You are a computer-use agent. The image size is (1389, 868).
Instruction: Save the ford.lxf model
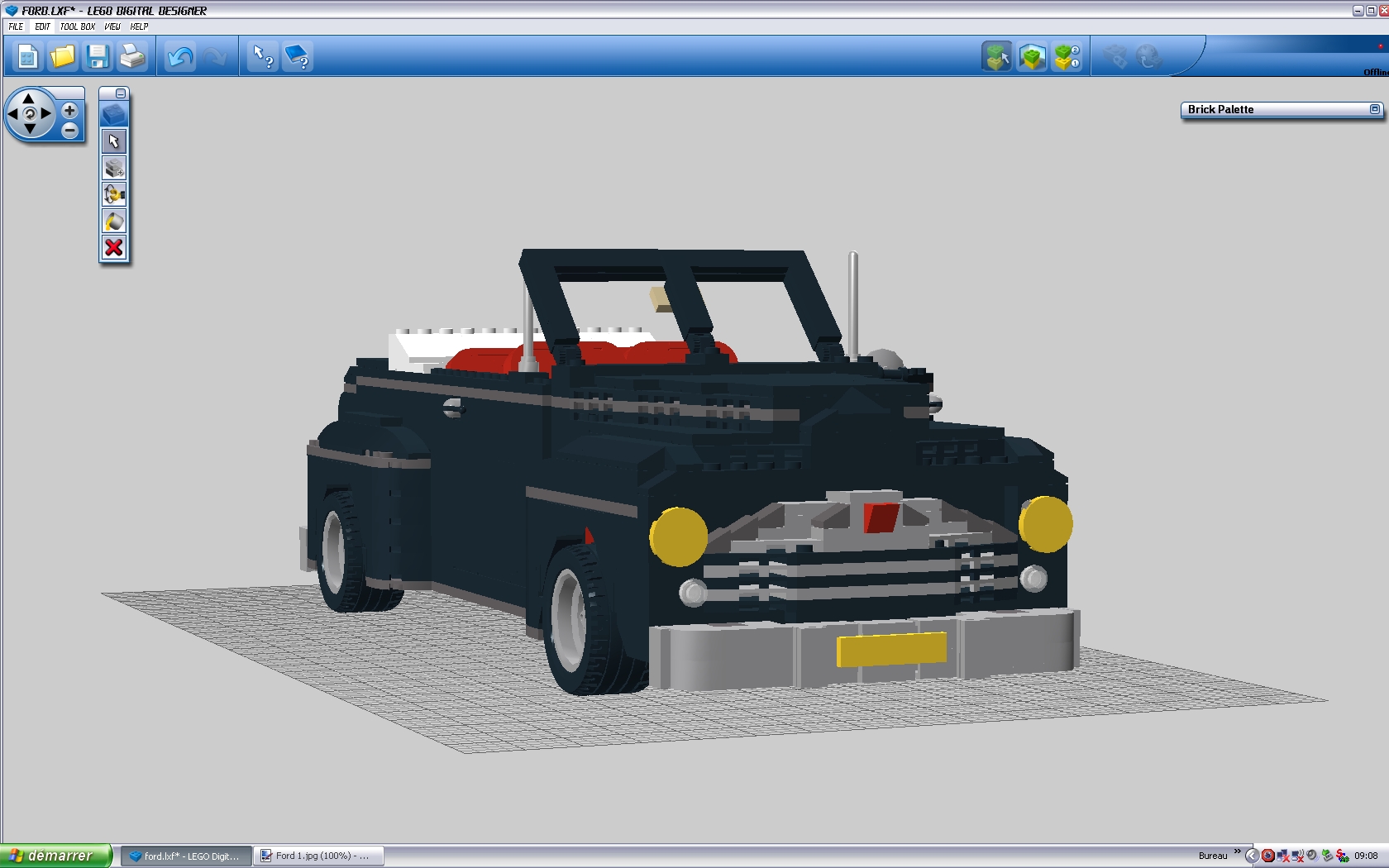pos(98,56)
